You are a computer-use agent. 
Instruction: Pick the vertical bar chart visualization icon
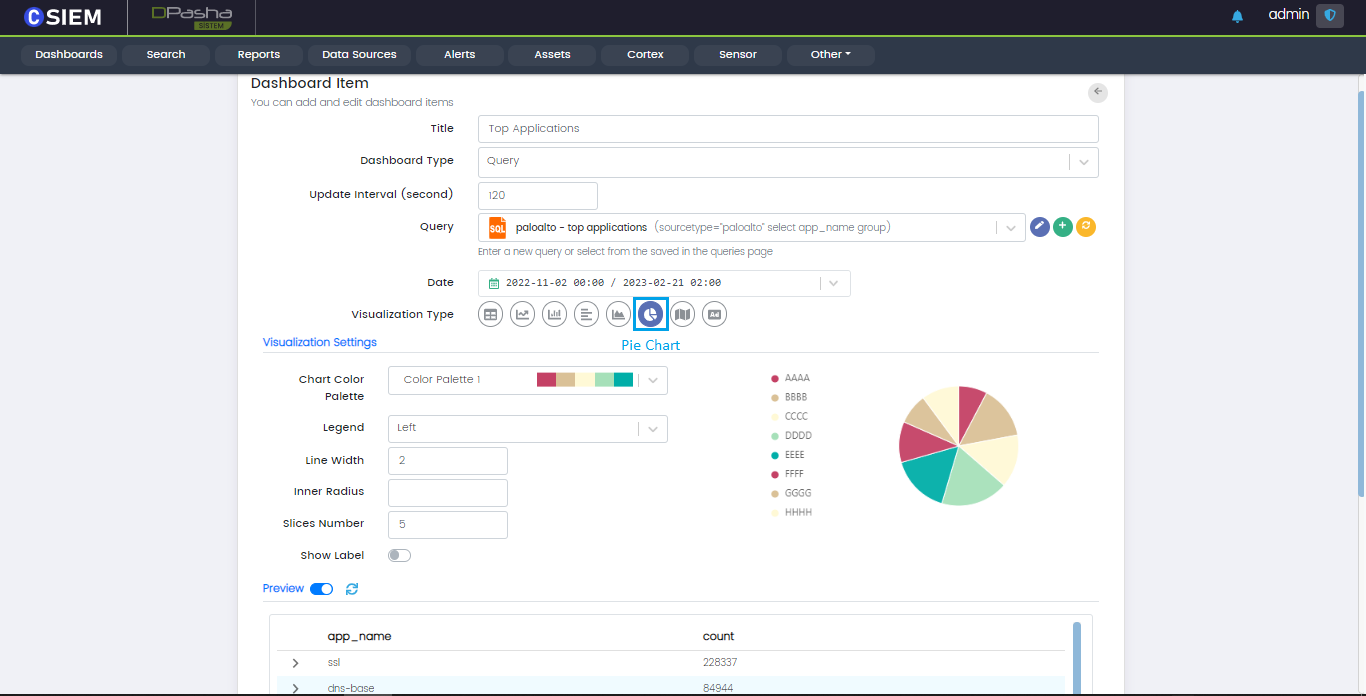(554, 314)
